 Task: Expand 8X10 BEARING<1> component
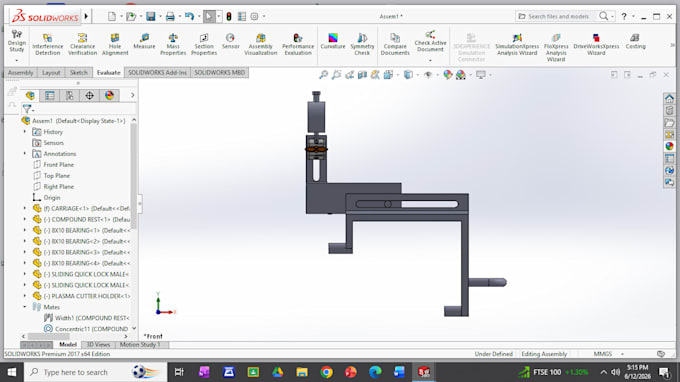pos(25,230)
